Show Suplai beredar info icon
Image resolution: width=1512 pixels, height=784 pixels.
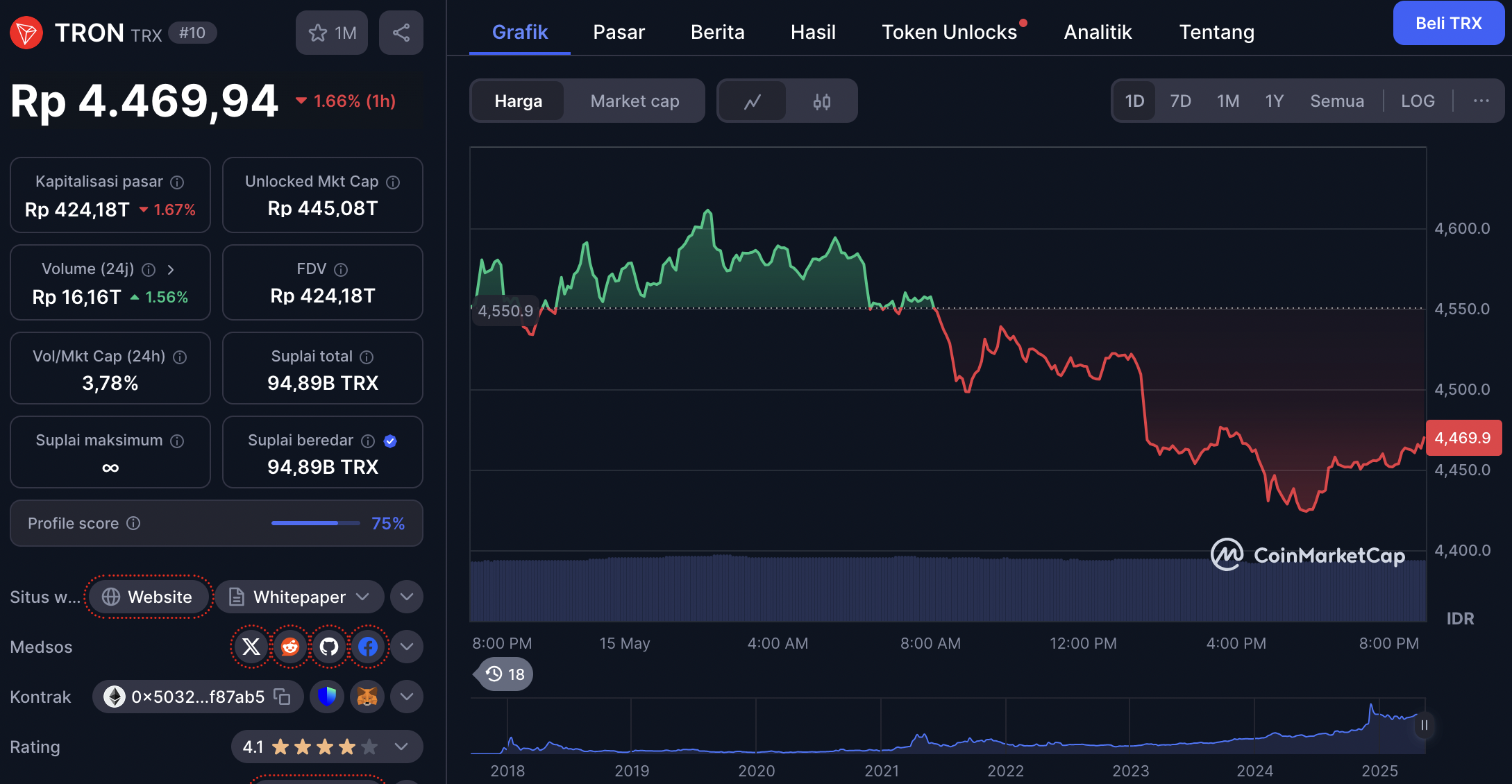(x=368, y=441)
